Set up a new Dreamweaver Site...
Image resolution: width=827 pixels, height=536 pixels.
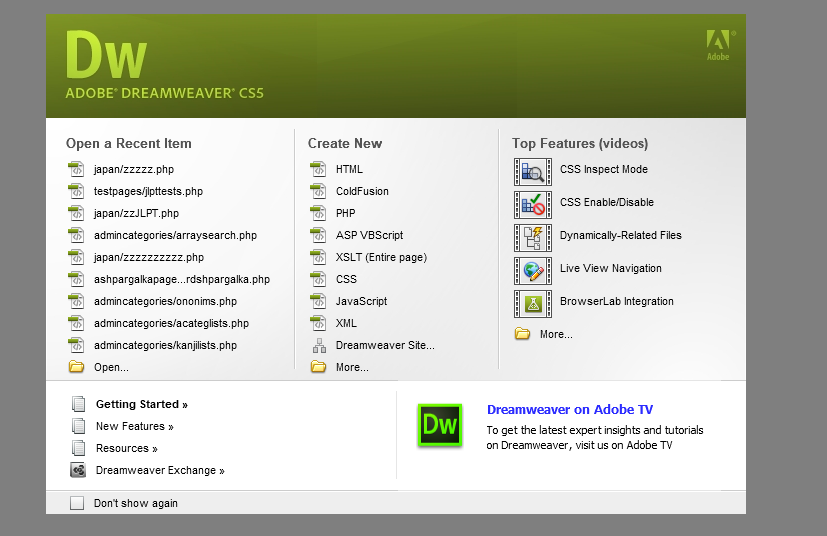(385, 345)
